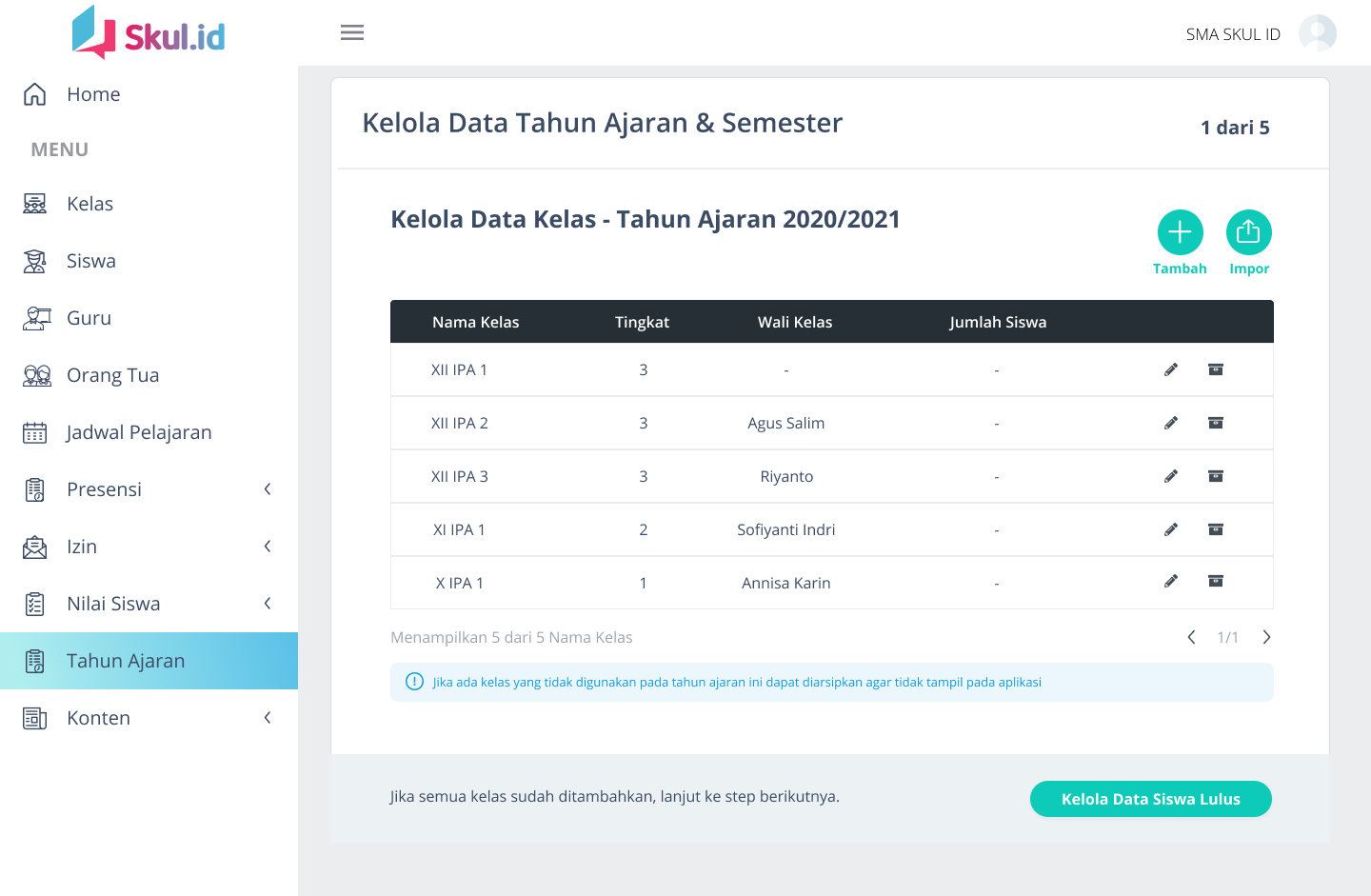Expand the Izin submenu
Screen dimensions: 1371x896
[x=268, y=547]
